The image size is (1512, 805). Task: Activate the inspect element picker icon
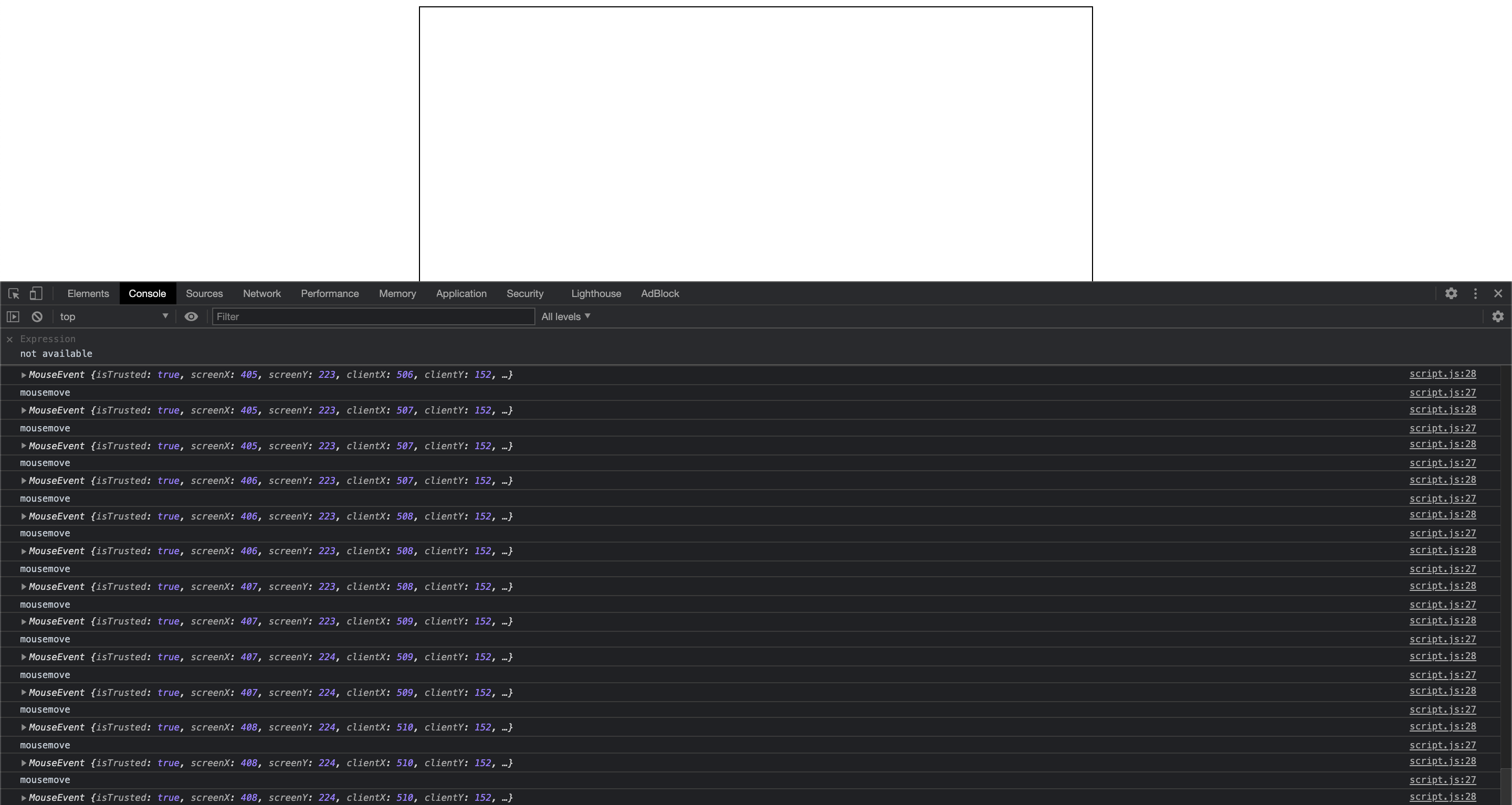point(14,293)
